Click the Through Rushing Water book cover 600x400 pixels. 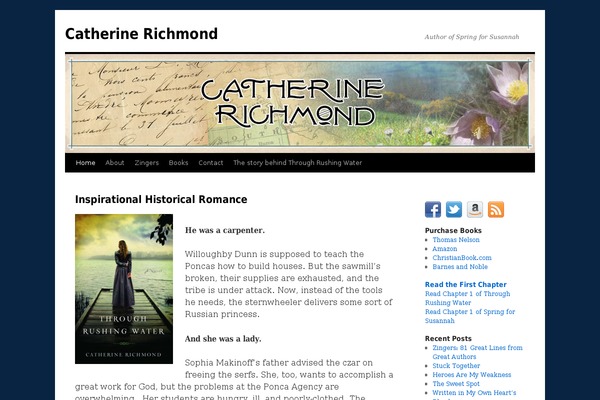click(x=124, y=289)
